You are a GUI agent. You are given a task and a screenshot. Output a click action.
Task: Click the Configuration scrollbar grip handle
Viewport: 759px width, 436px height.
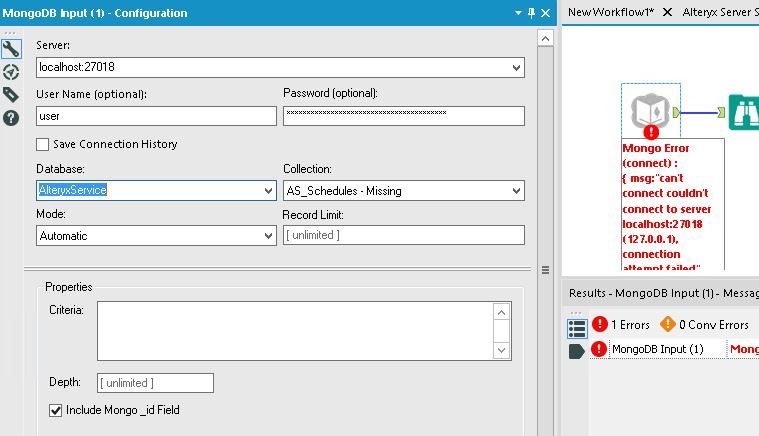(545, 270)
